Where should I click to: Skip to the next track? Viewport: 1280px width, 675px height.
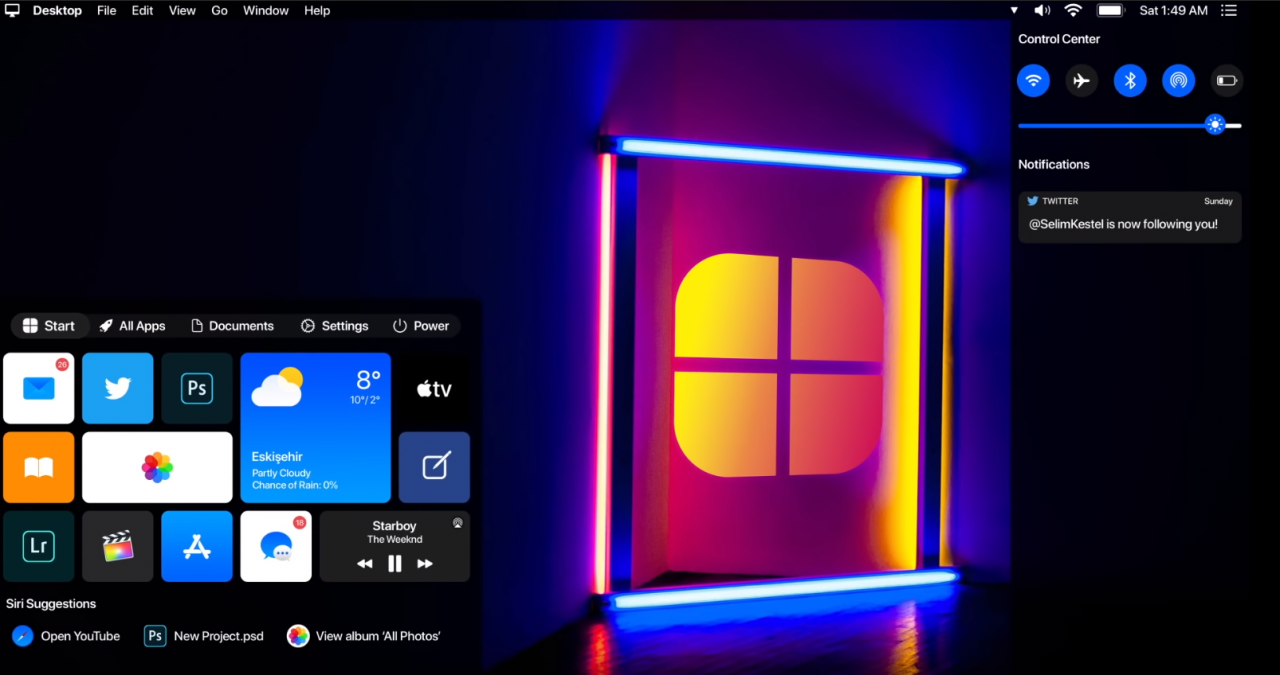tap(425, 564)
